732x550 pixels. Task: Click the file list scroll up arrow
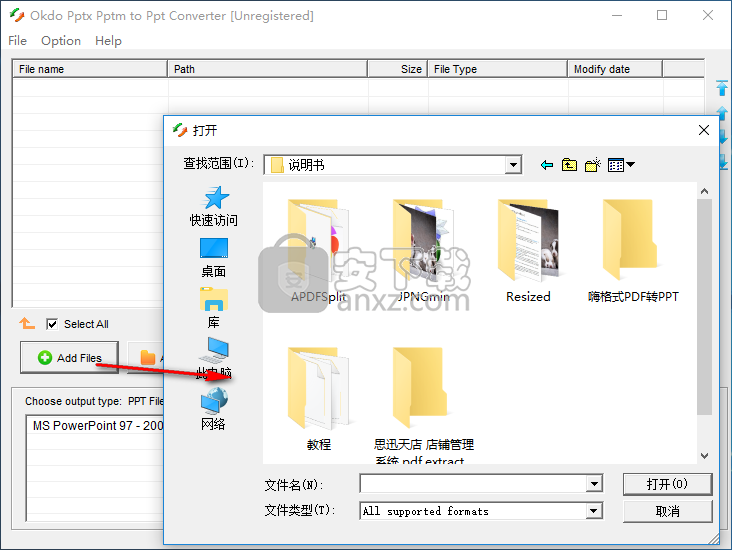click(704, 191)
